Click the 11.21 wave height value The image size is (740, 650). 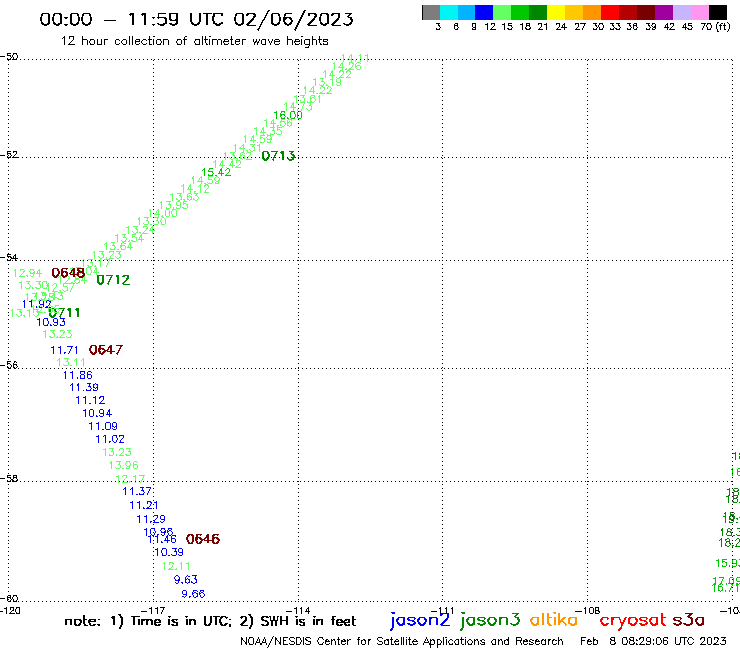[x=144, y=505]
